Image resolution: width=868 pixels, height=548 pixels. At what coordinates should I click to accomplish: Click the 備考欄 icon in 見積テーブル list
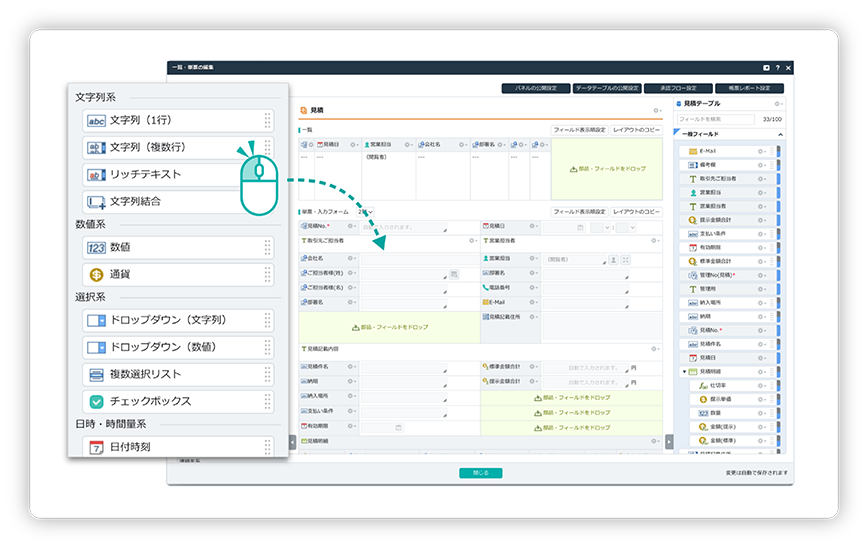(x=693, y=165)
